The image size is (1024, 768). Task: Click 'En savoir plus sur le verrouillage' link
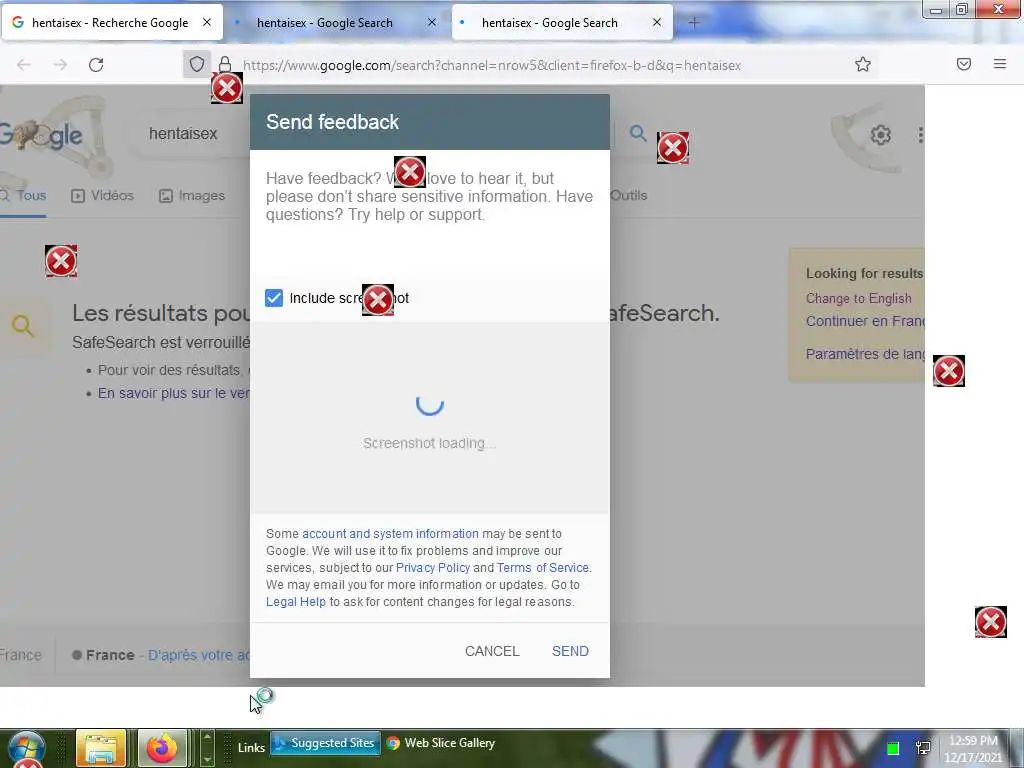pos(174,393)
